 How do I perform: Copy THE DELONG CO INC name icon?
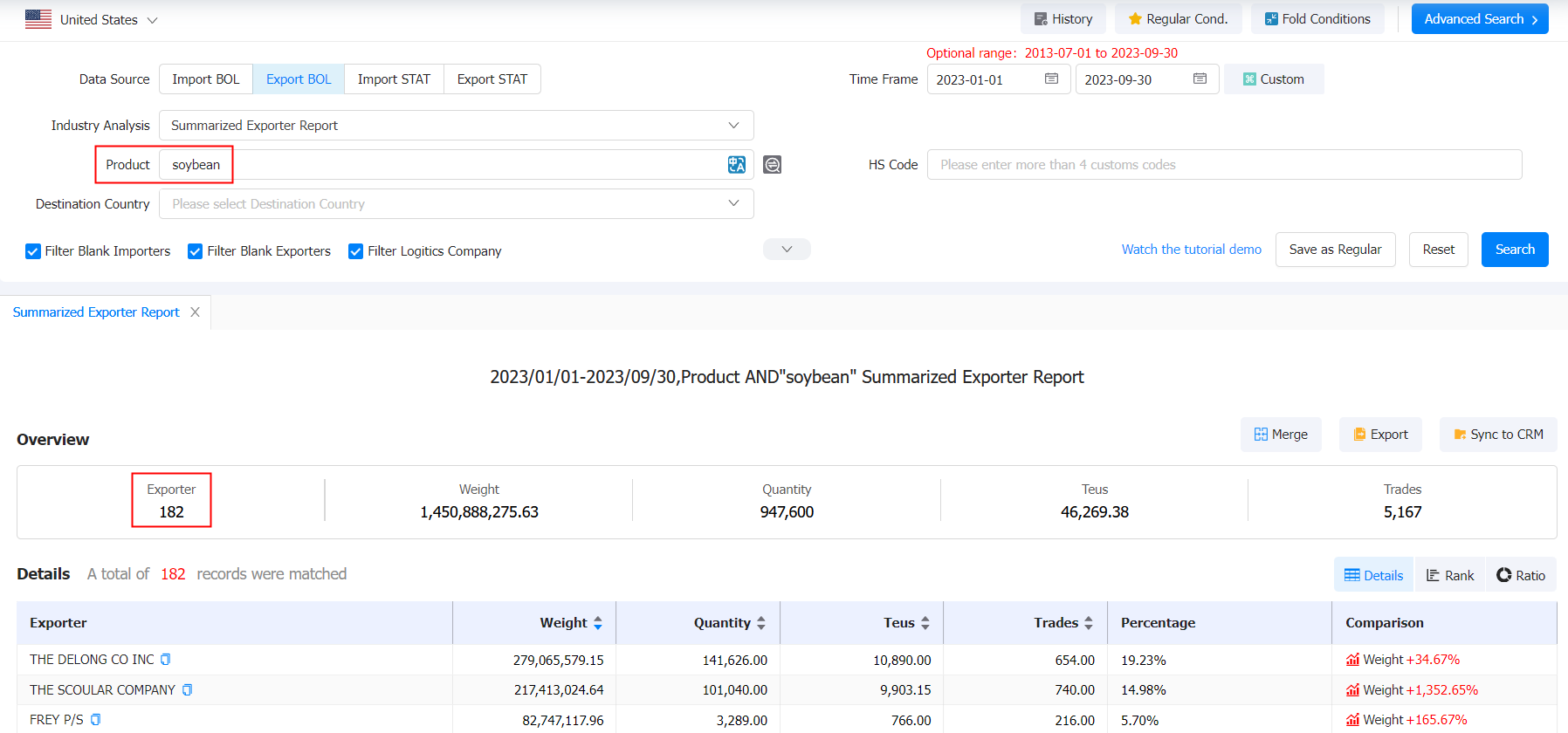(166, 660)
